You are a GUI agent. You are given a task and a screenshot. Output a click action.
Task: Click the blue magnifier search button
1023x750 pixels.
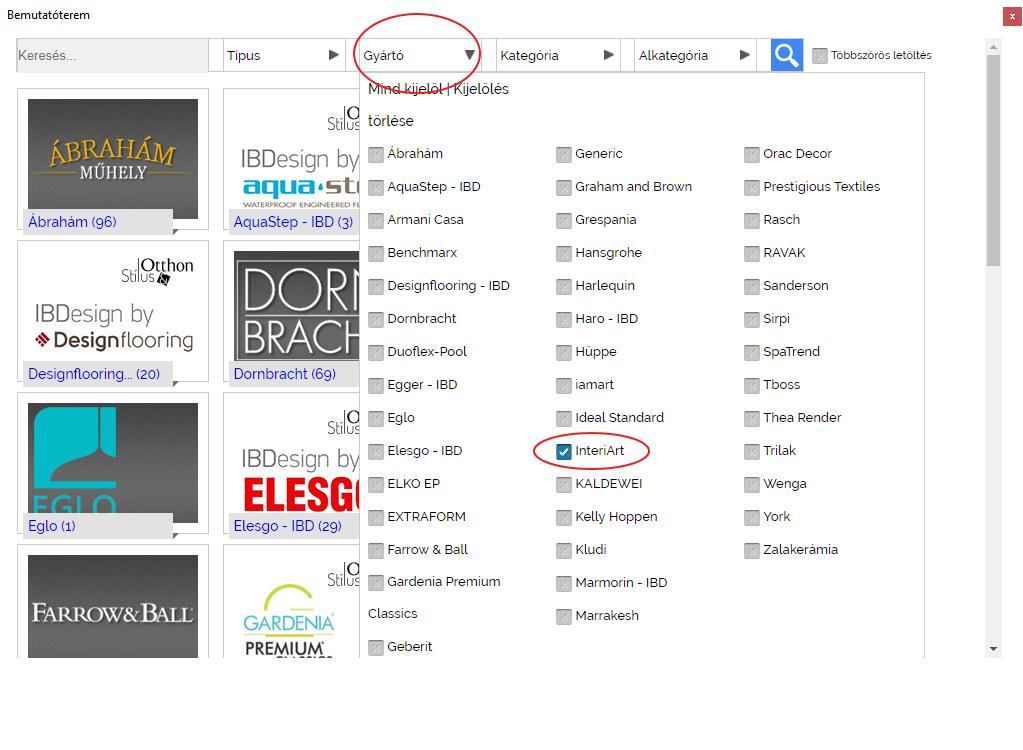(x=786, y=55)
